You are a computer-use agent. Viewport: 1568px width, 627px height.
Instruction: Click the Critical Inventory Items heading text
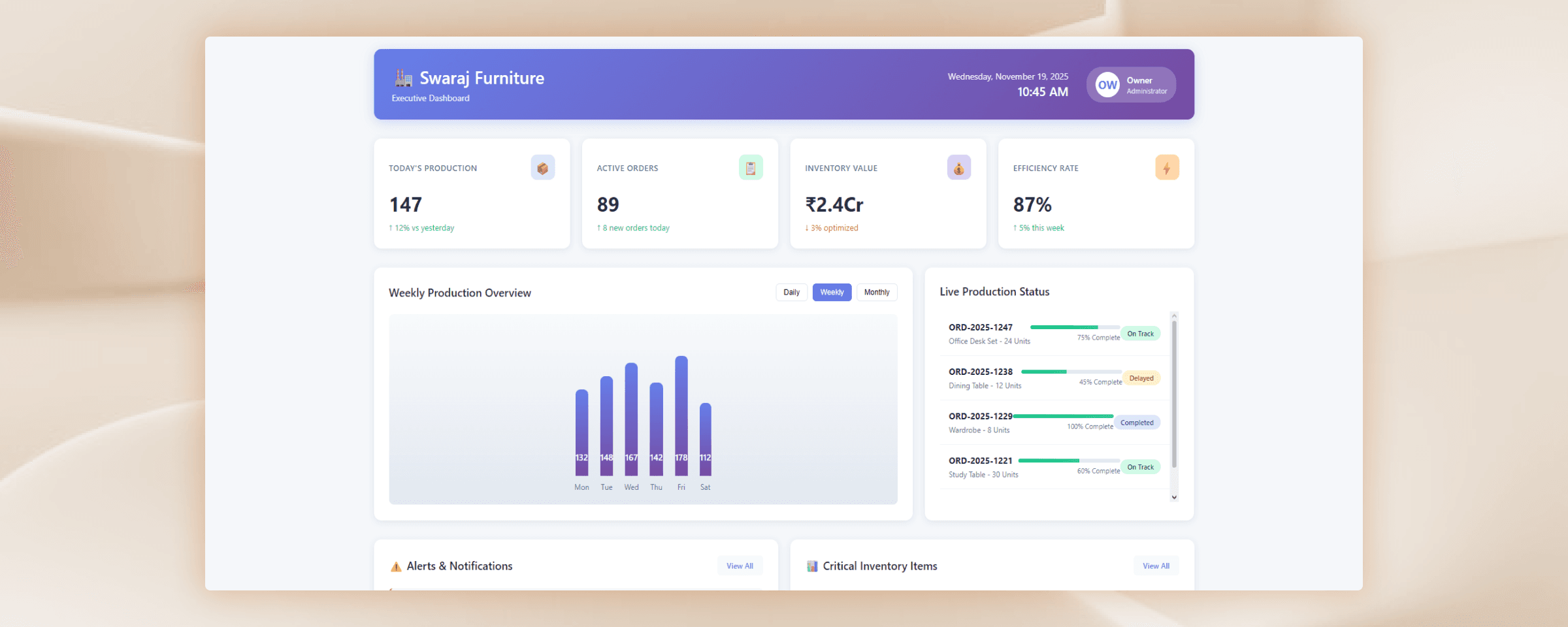pyautogui.click(x=880, y=566)
